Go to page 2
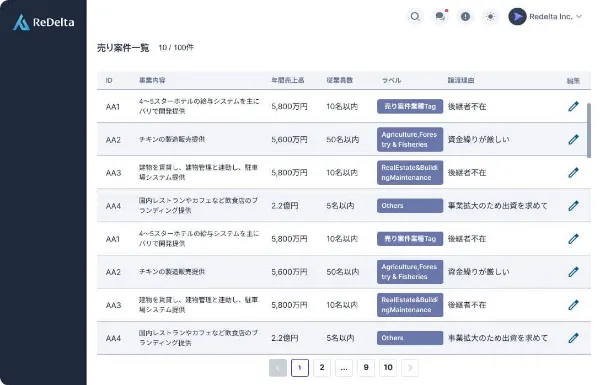 coord(322,368)
